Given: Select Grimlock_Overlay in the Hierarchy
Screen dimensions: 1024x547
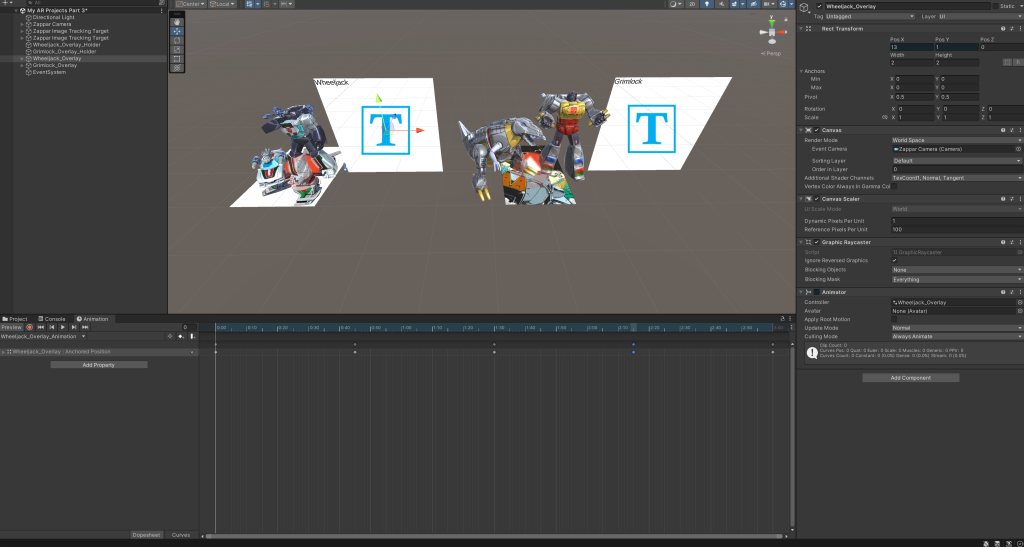Looking at the screenshot, I should [x=54, y=65].
